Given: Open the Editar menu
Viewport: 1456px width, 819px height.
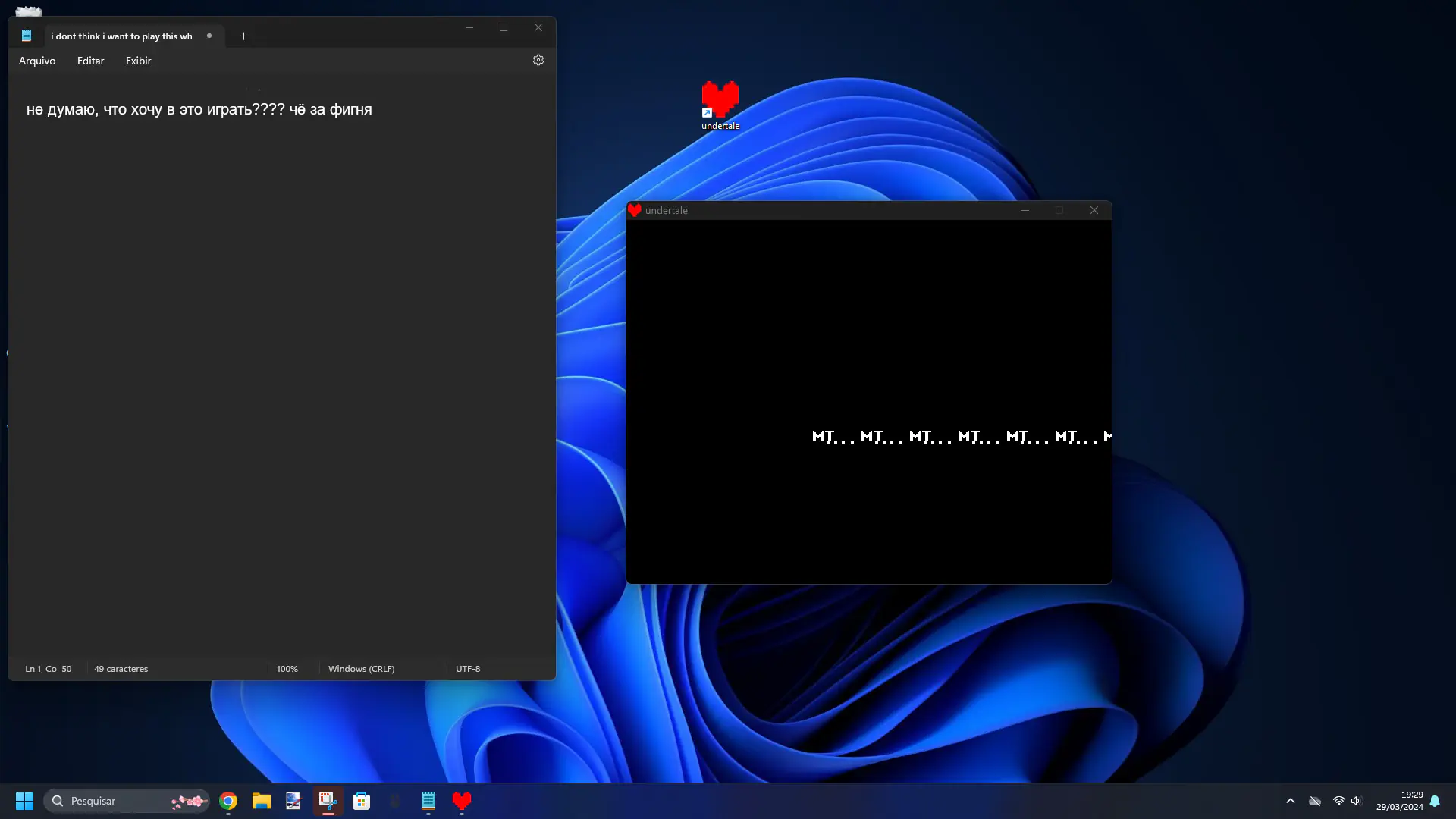Looking at the screenshot, I should click(90, 61).
